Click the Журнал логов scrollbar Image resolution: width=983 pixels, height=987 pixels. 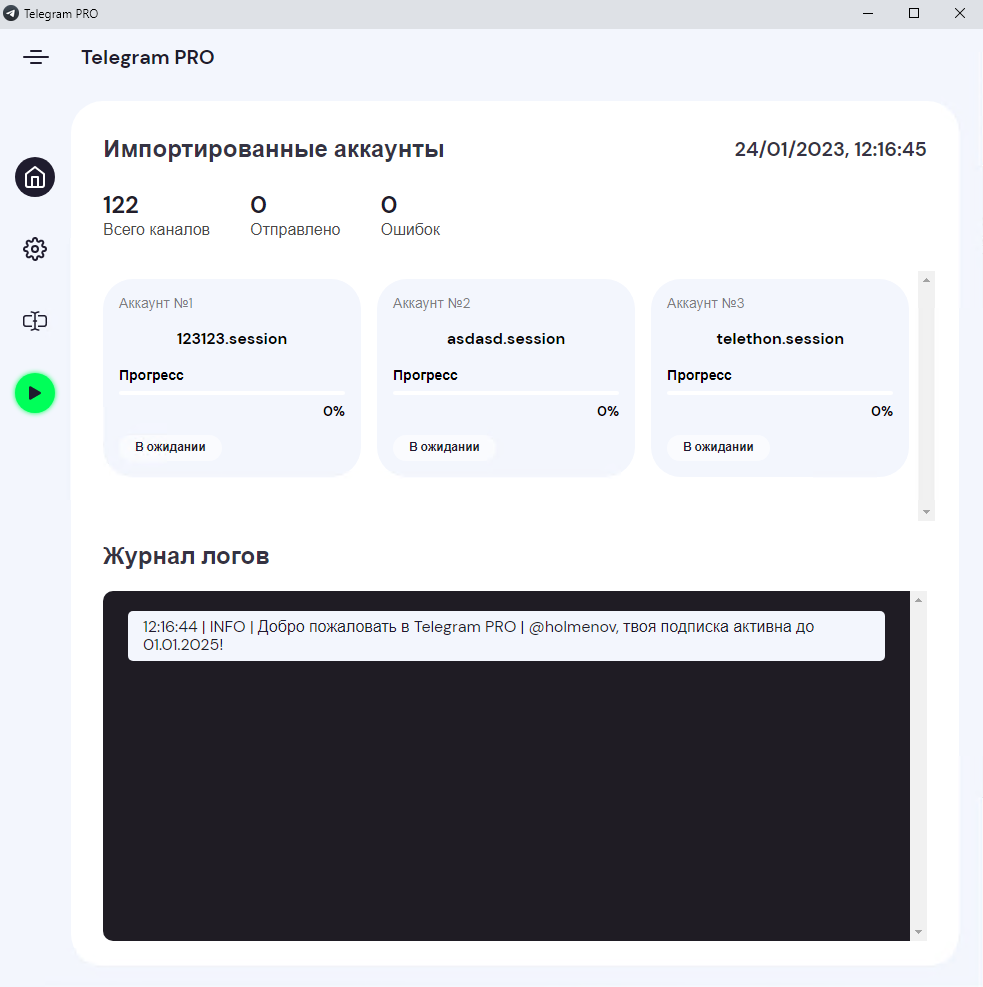(916, 765)
